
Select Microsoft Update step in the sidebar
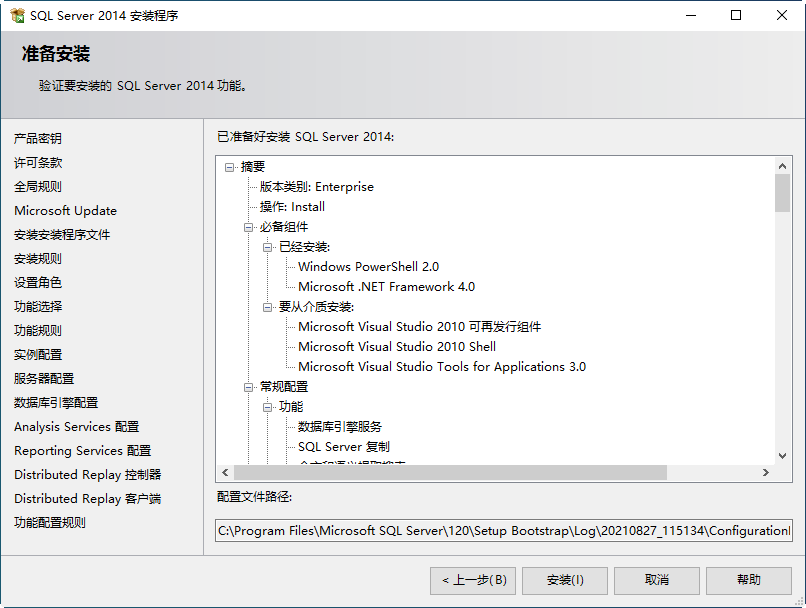[65, 211]
